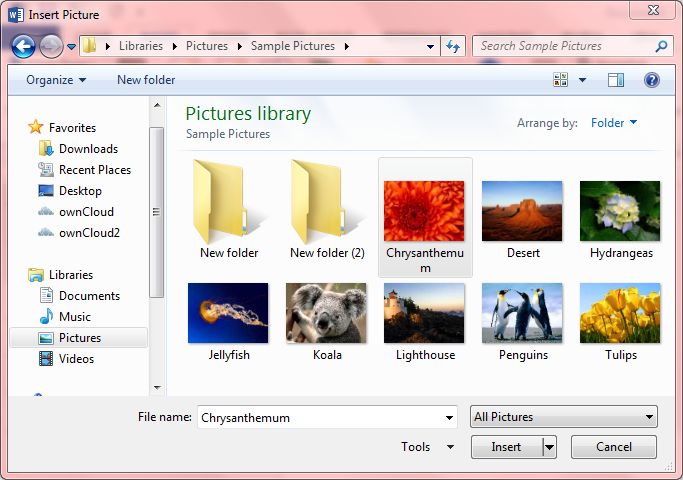Image resolution: width=683 pixels, height=480 pixels.
Task: Select the New folder (2) item
Action: pos(327,210)
